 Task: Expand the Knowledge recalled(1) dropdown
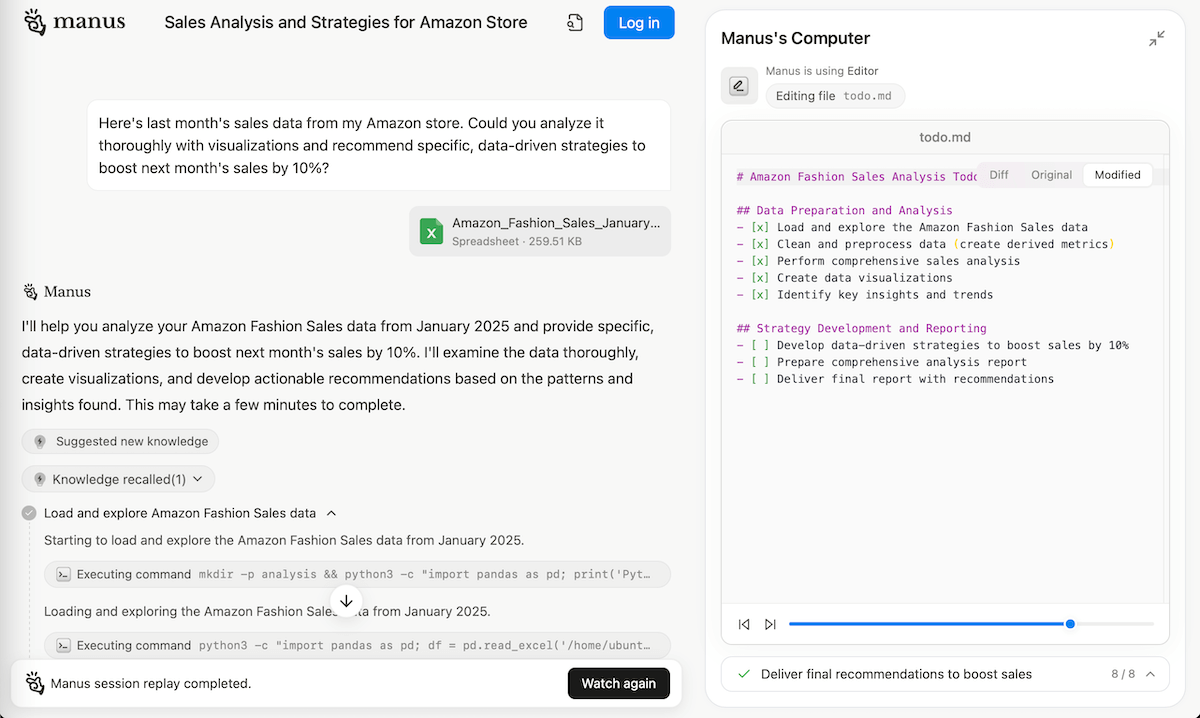click(118, 479)
